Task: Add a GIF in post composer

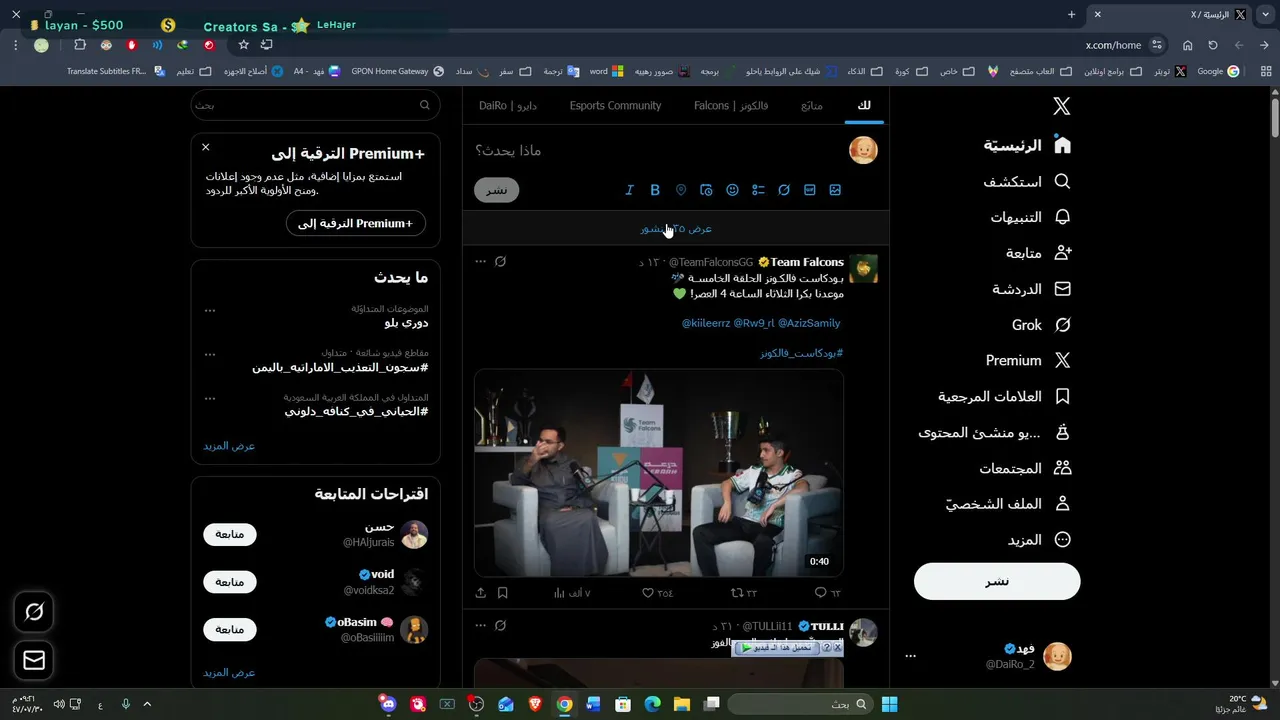Action: [810, 190]
